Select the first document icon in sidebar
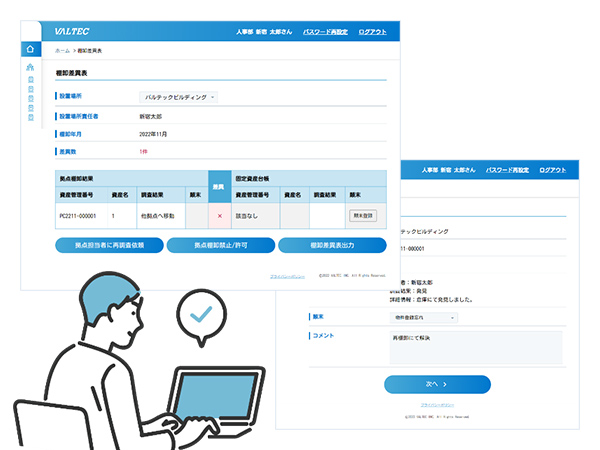Image resolution: width=600 pixels, height=450 pixels. (x=31, y=80)
